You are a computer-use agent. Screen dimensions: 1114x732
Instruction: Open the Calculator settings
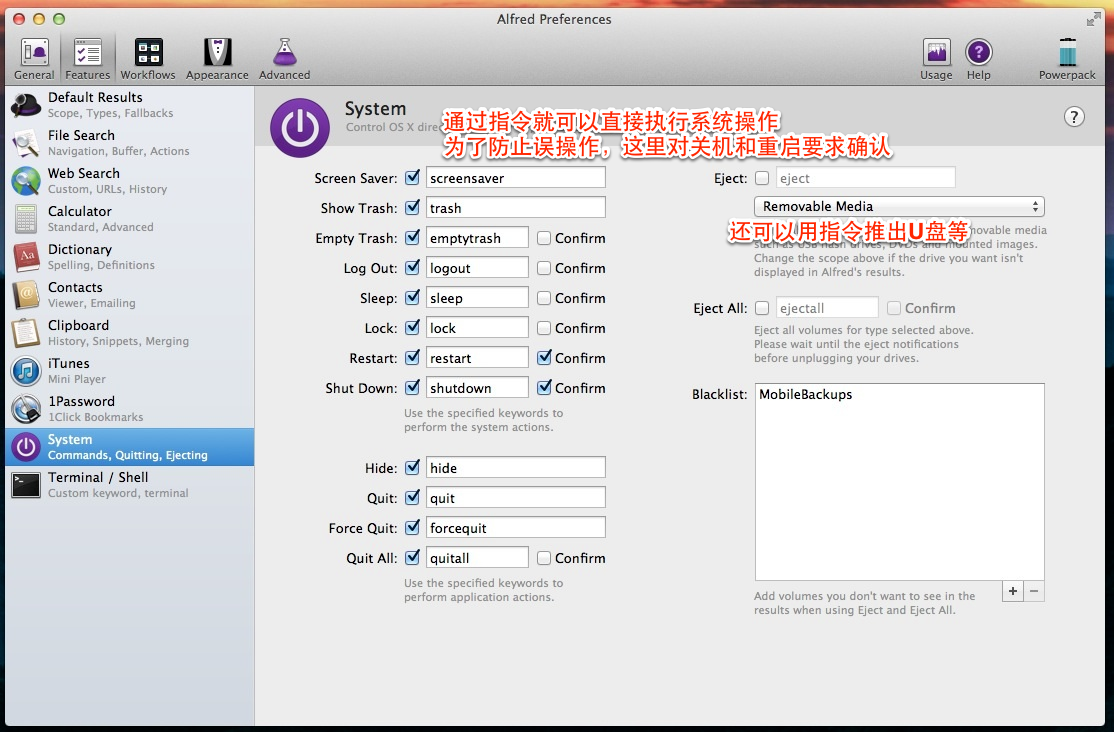click(130, 219)
